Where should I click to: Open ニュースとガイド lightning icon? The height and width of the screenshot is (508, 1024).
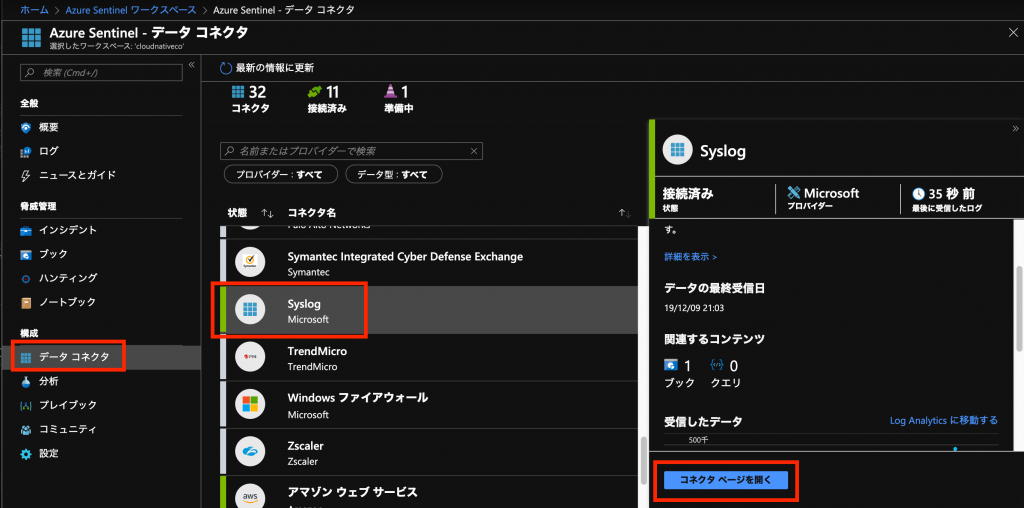26,176
